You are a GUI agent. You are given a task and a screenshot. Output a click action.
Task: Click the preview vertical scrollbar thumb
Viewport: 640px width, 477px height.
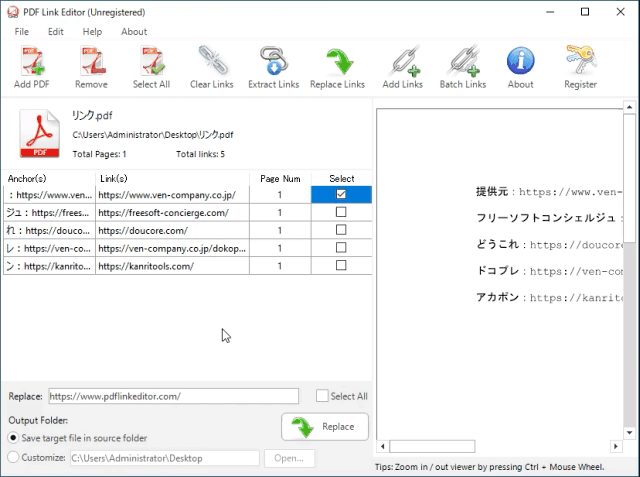(629, 178)
